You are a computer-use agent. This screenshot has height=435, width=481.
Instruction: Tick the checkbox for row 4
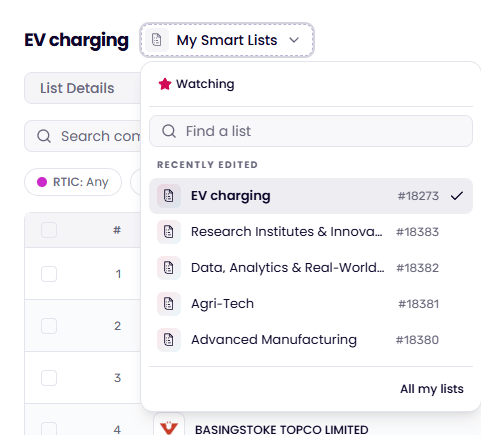[x=49, y=429]
